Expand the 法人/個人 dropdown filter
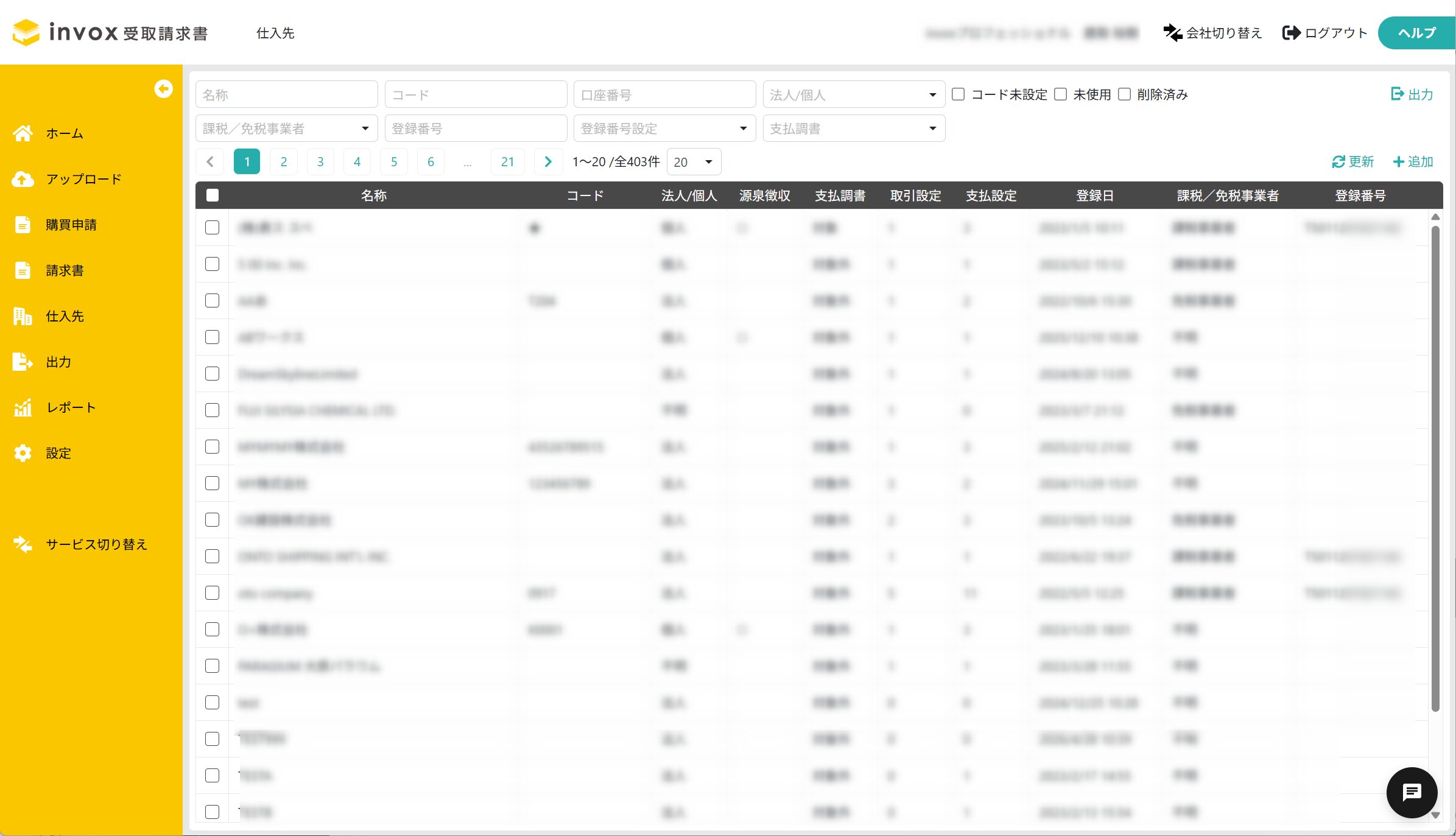Image resolution: width=1456 pixels, height=836 pixels. click(853, 95)
